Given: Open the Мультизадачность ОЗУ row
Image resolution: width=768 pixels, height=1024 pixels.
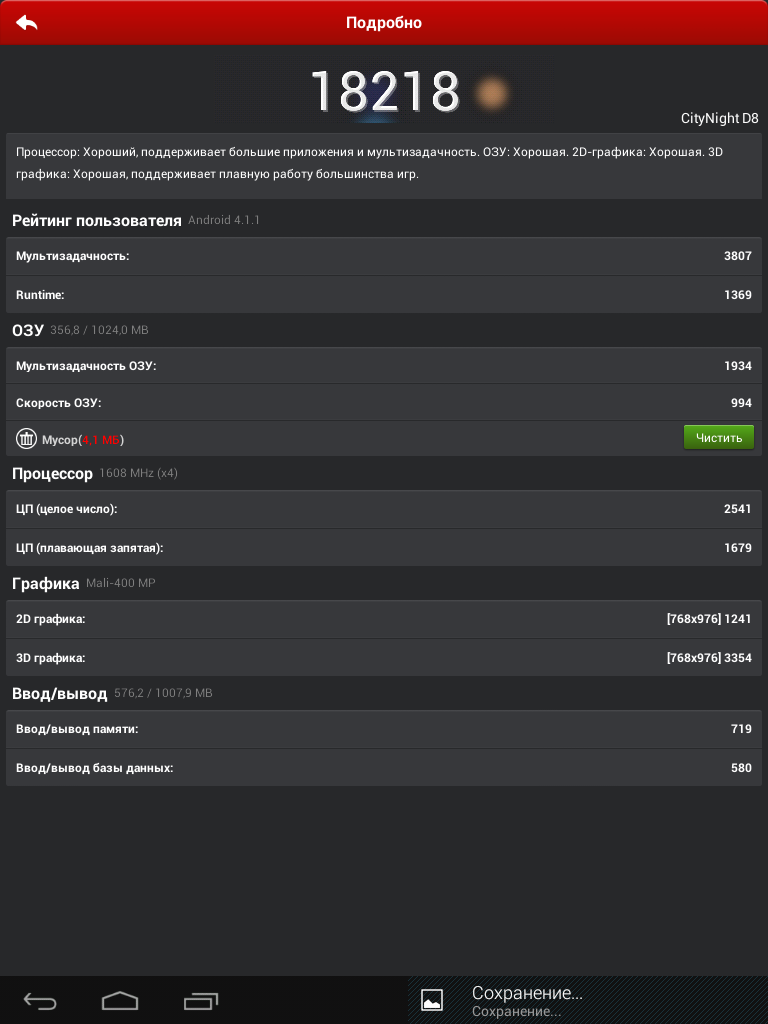Looking at the screenshot, I should coord(384,366).
